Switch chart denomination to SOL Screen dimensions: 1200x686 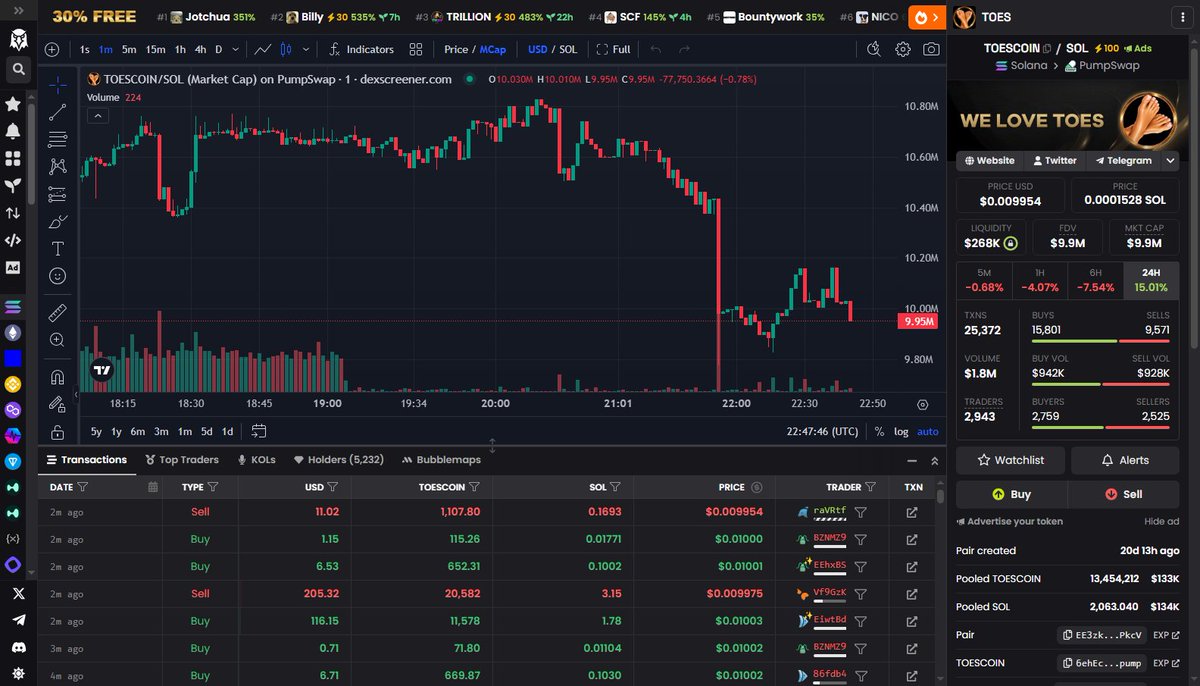[x=568, y=49]
